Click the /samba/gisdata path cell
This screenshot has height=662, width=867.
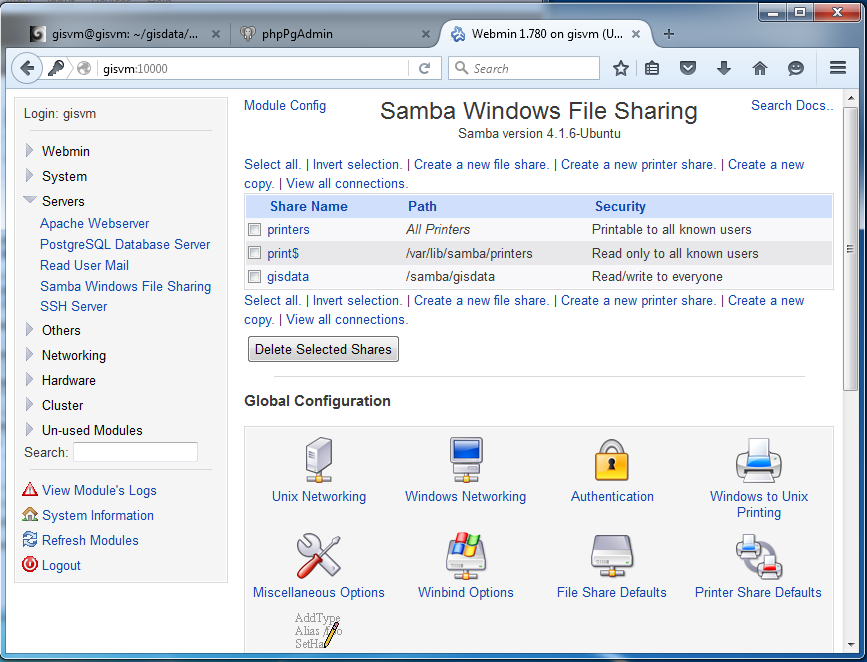450,276
